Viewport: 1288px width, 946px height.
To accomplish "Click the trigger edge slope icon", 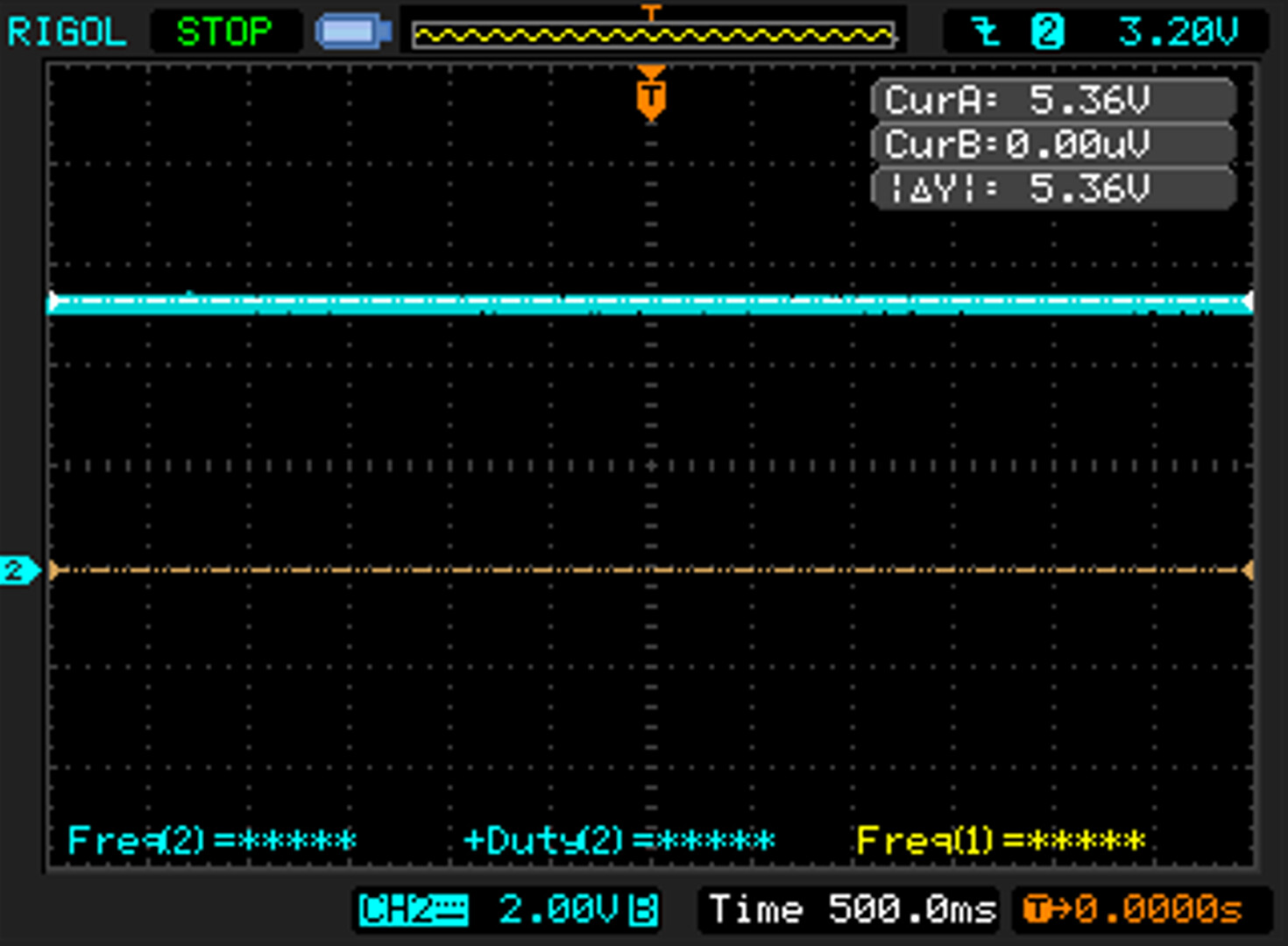I will point(986,33).
